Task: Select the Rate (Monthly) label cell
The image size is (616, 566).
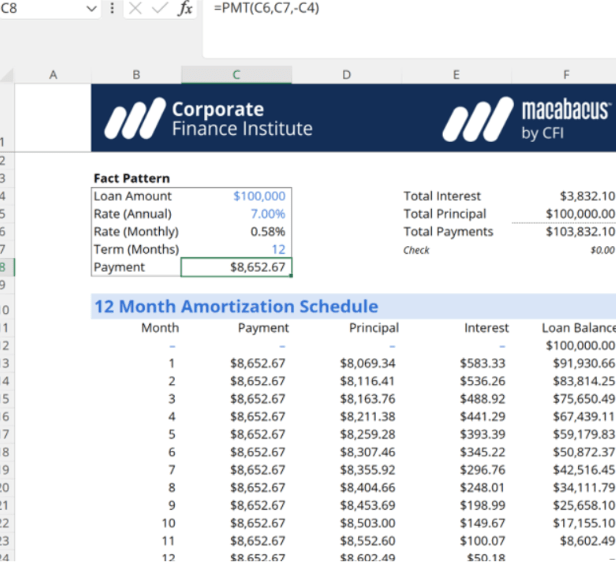Action: tap(136, 232)
